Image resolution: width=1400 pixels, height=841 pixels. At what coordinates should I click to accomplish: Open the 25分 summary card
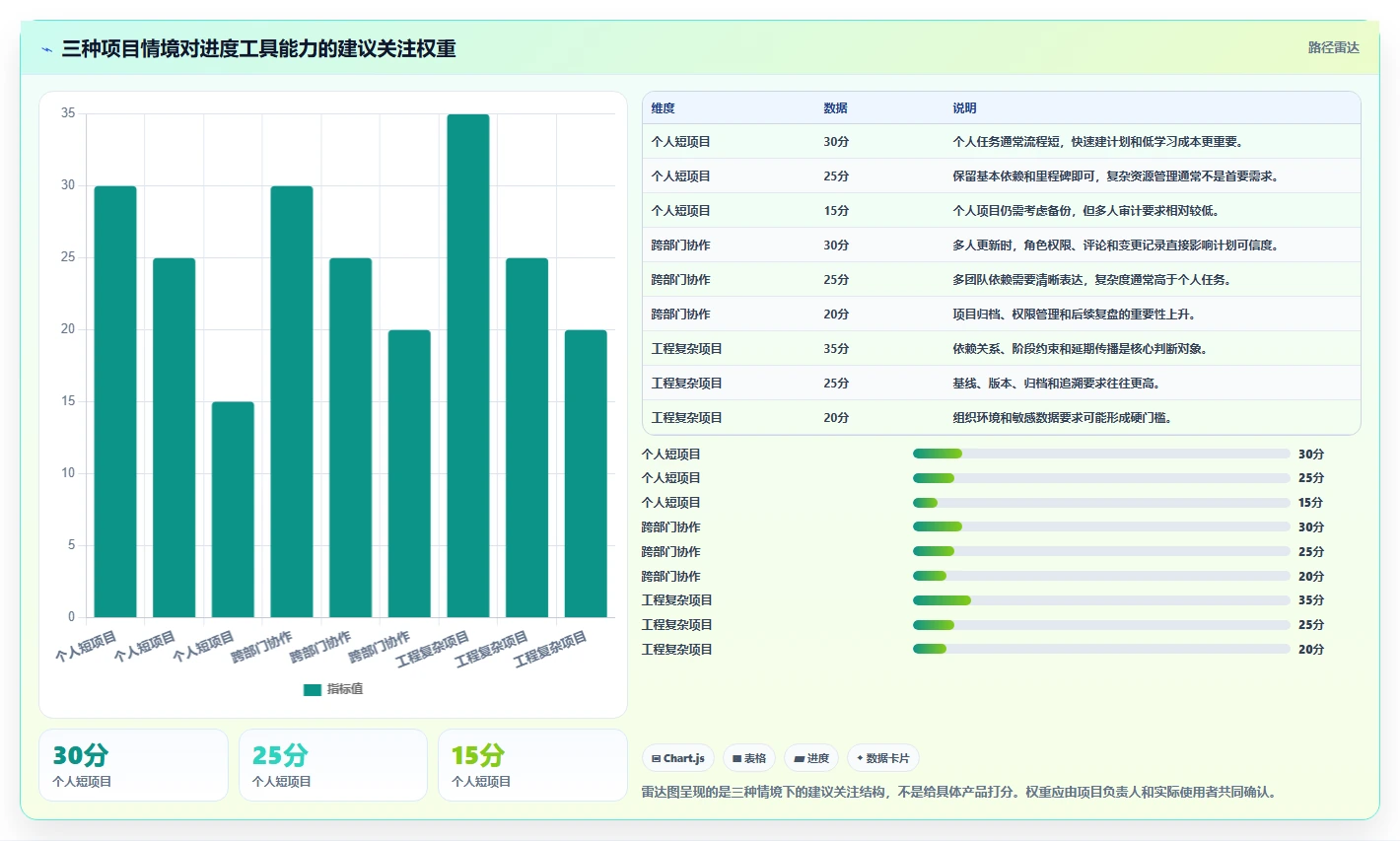click(x=333, y=765)
